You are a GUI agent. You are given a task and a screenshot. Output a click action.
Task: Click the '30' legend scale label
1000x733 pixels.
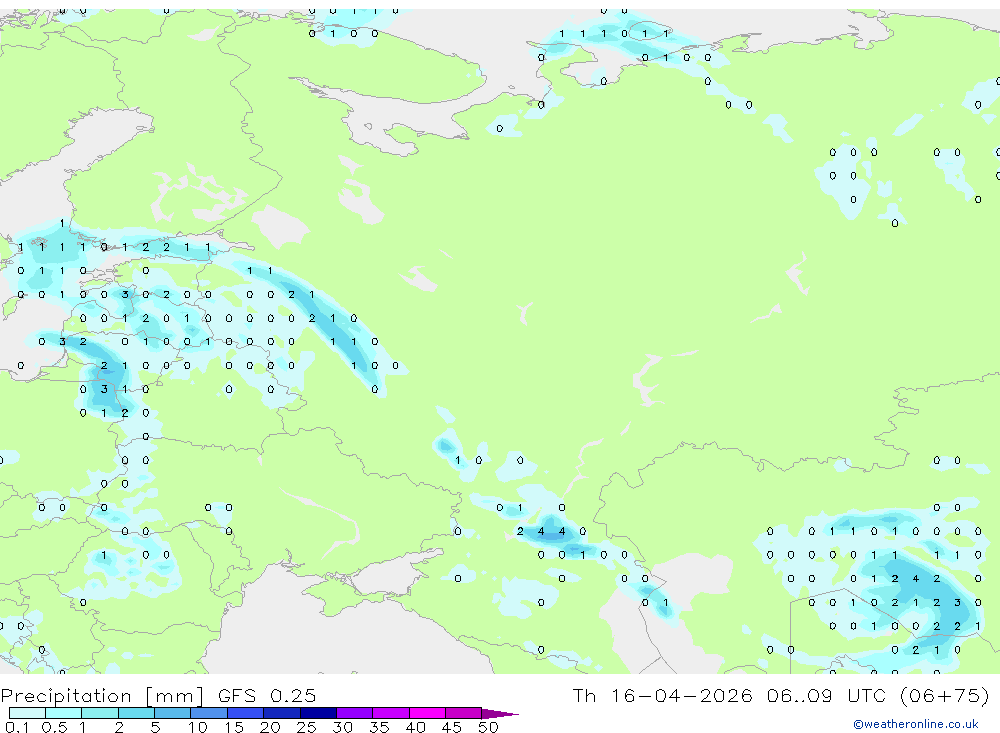[342, 727]
